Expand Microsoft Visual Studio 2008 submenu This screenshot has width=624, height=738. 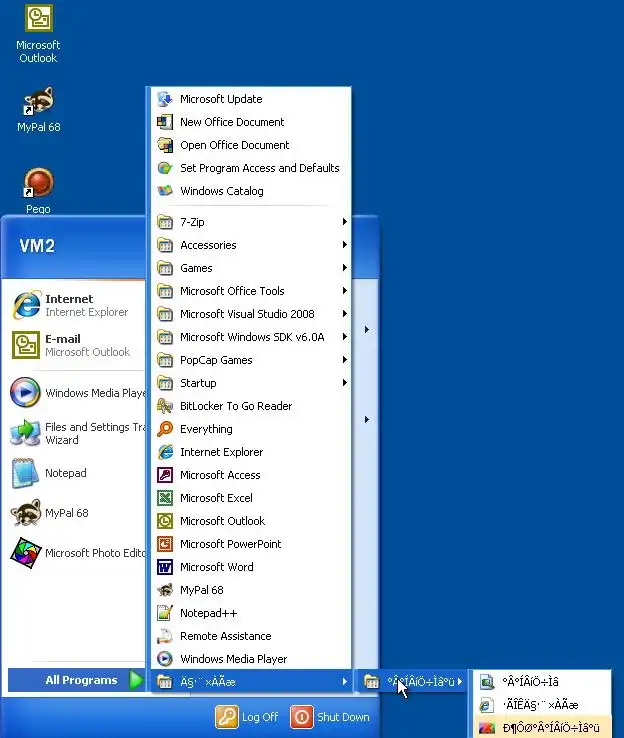(252, 314)
